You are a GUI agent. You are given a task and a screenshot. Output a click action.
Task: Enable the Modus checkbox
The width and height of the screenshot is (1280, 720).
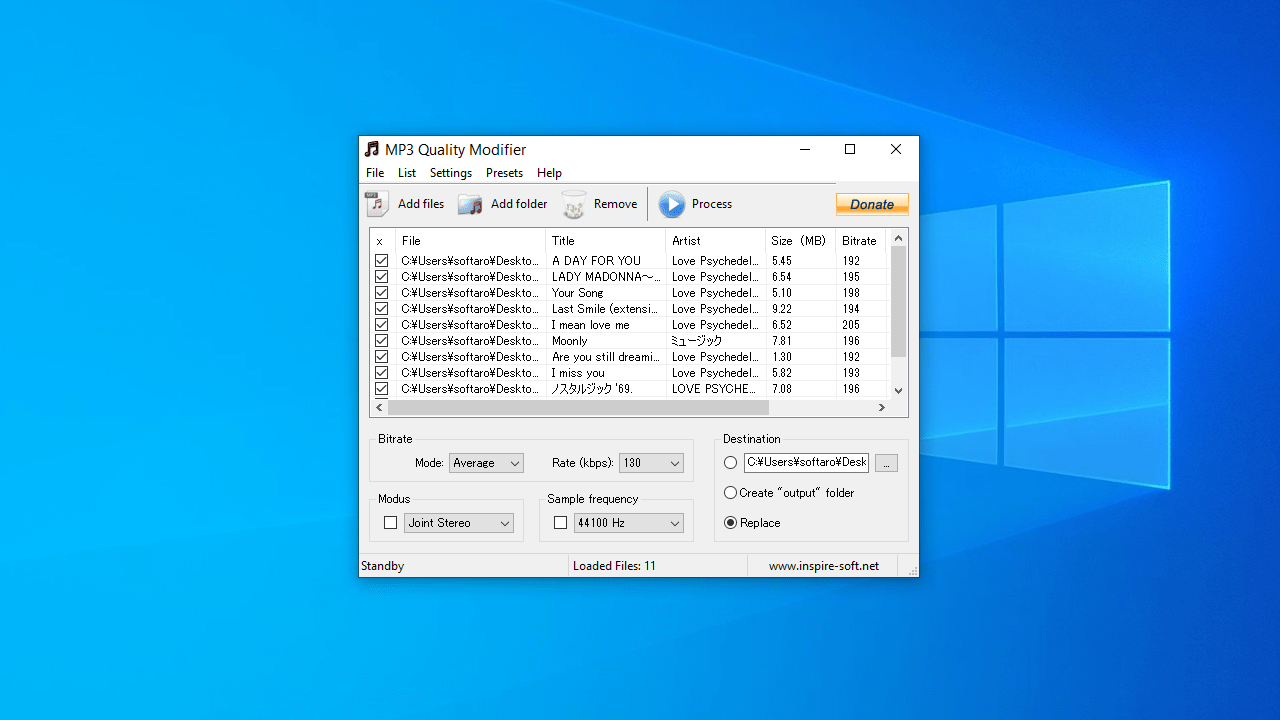coord(390,523)
